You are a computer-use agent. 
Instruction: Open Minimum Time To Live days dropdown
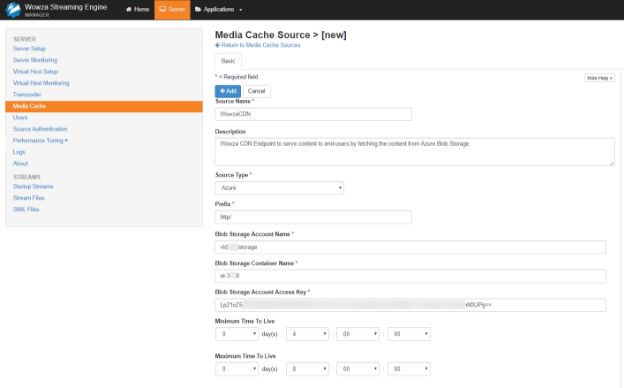click(237, 334)
